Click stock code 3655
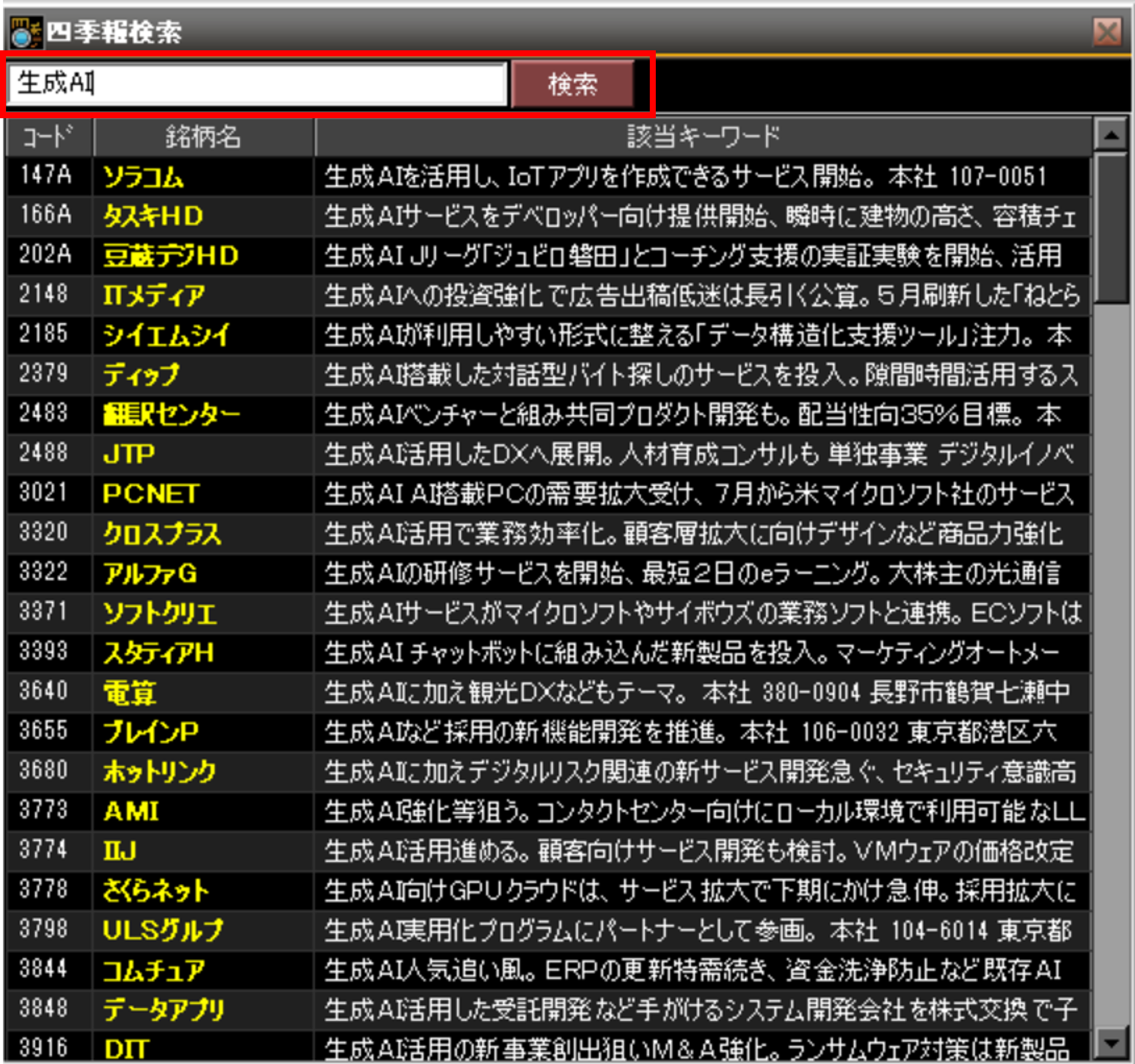This screenshot has height=1064, width=1135. tap(43, 731)
